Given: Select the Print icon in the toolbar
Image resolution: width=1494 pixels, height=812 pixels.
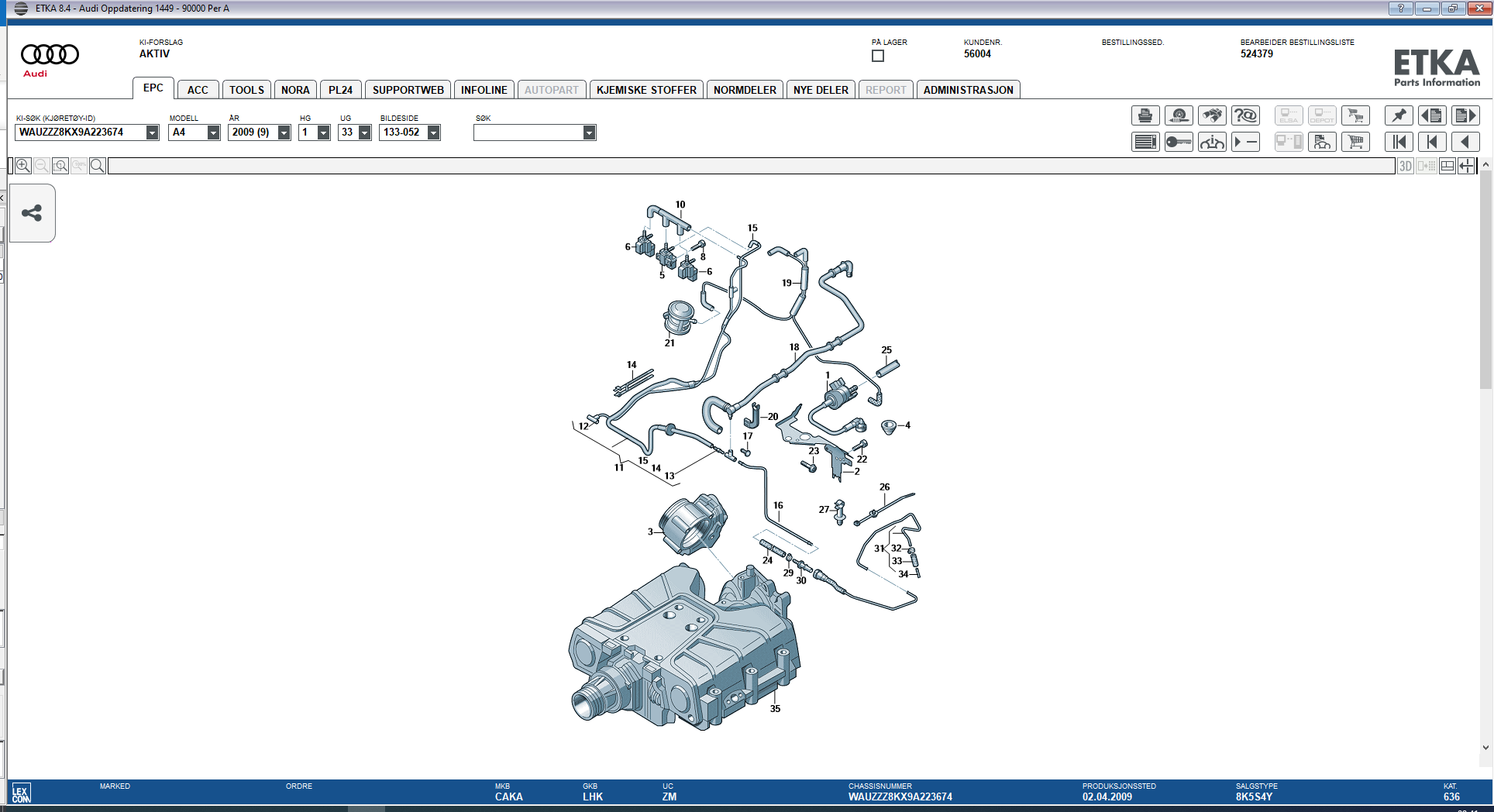Looking at the screenshot, I should [x=1145, y=115].
